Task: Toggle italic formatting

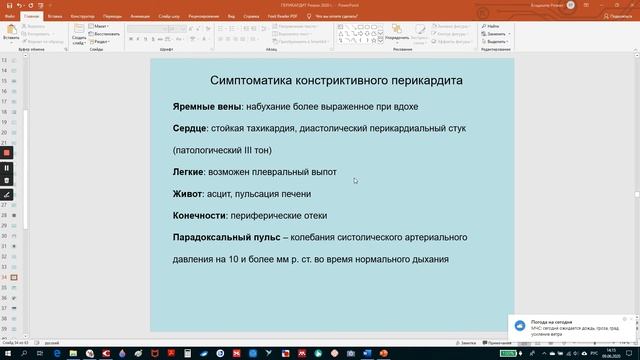Action: click(138, 39)
